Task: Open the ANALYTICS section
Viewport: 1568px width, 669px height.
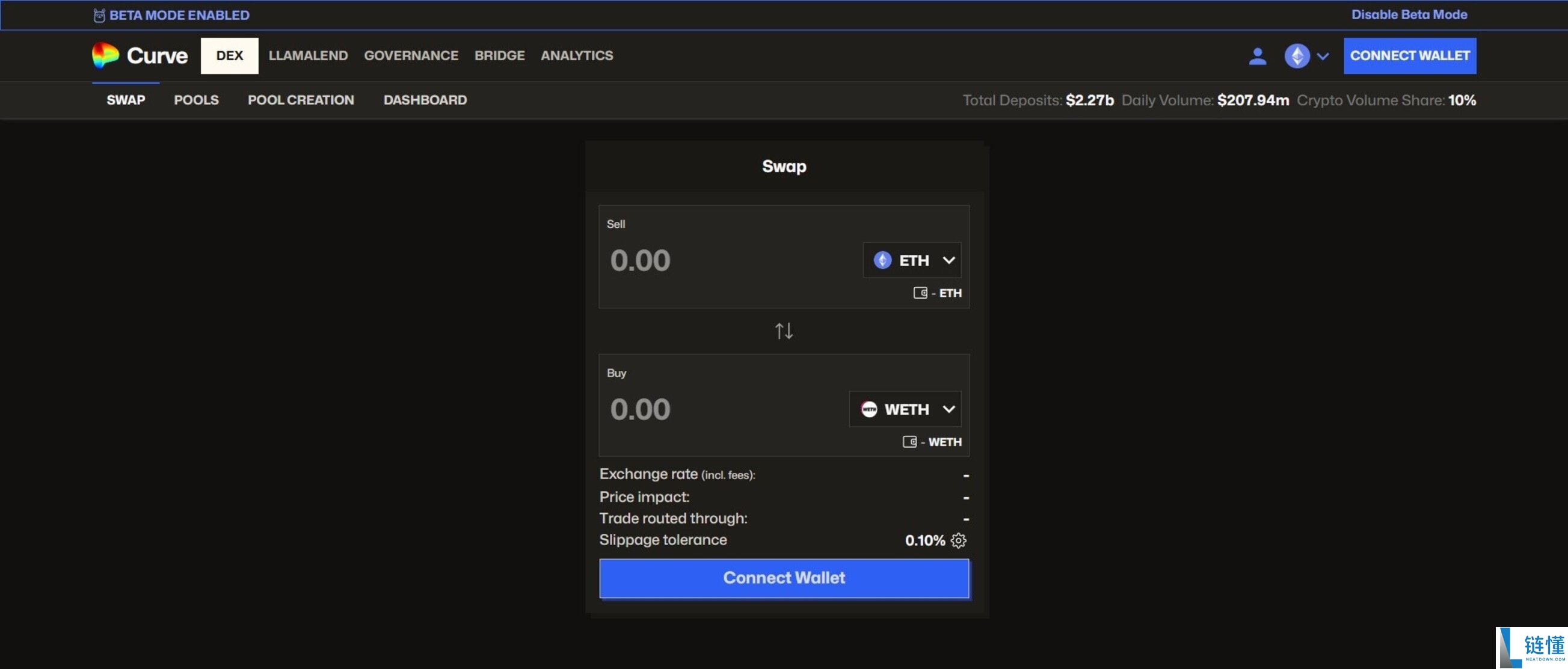Action: pos(577,55)
